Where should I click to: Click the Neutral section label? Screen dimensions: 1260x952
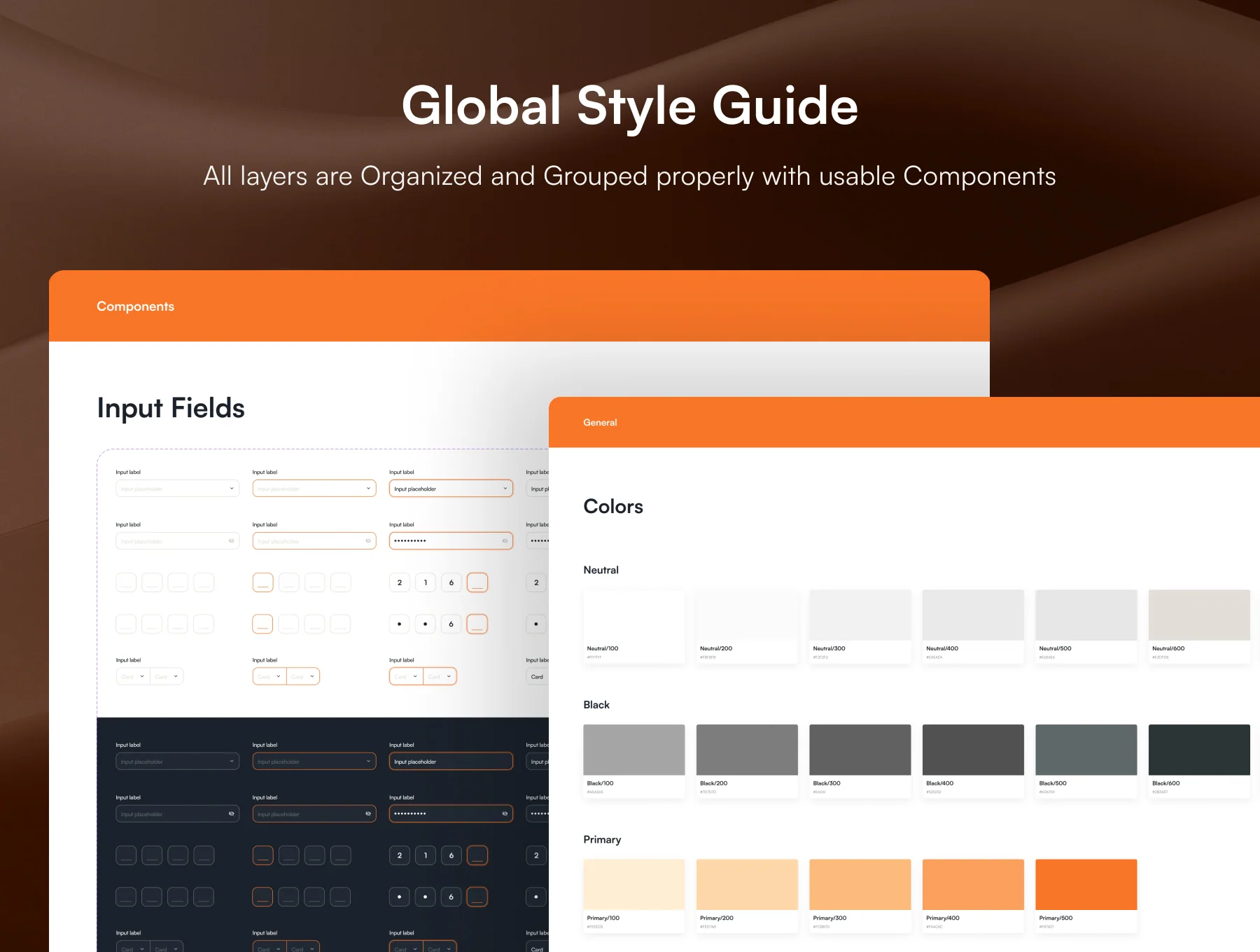tap(601, 570)
